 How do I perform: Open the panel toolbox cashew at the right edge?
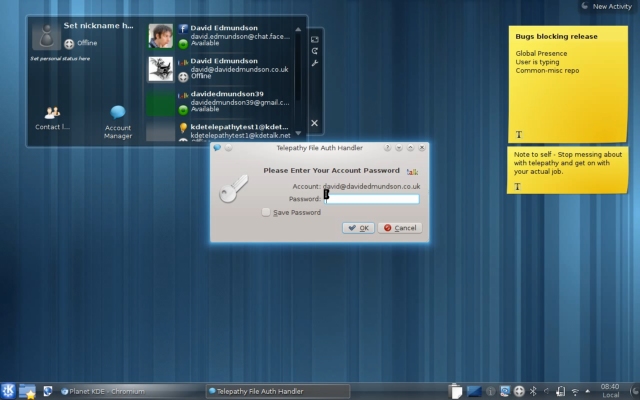click(635, 391)
